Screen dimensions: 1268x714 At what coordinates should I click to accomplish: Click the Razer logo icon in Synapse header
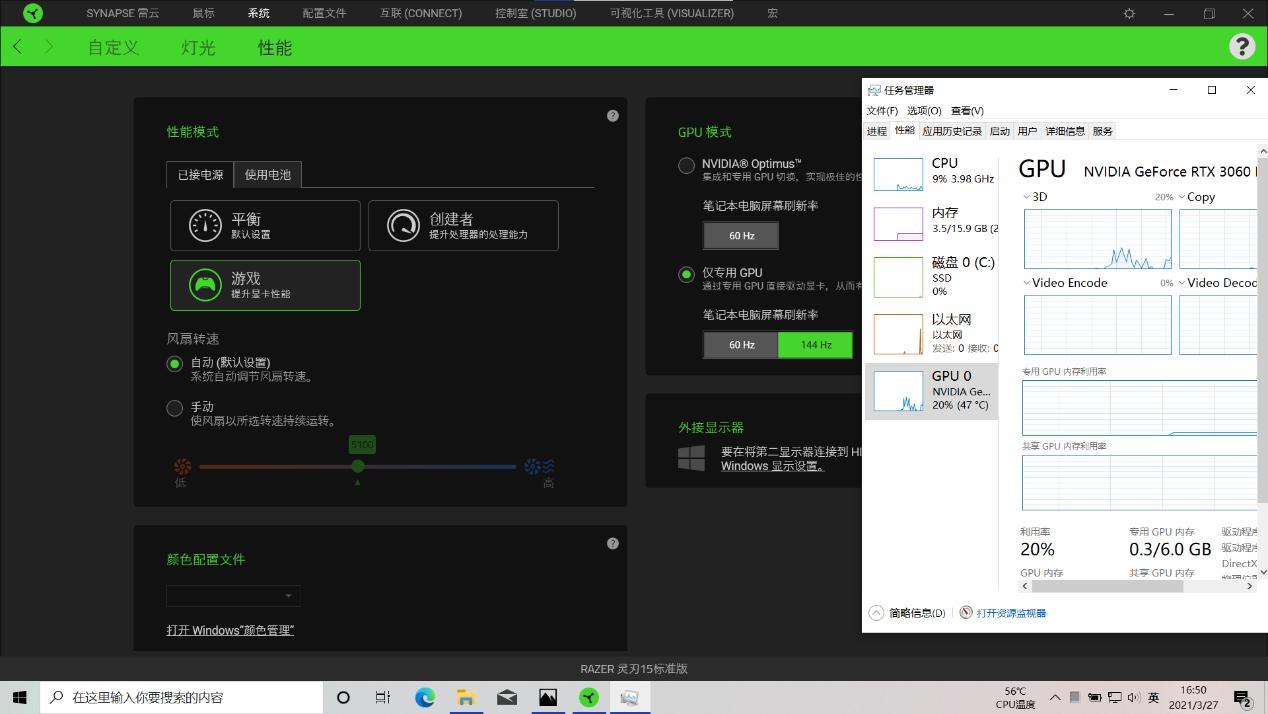[x=33, y=13]
